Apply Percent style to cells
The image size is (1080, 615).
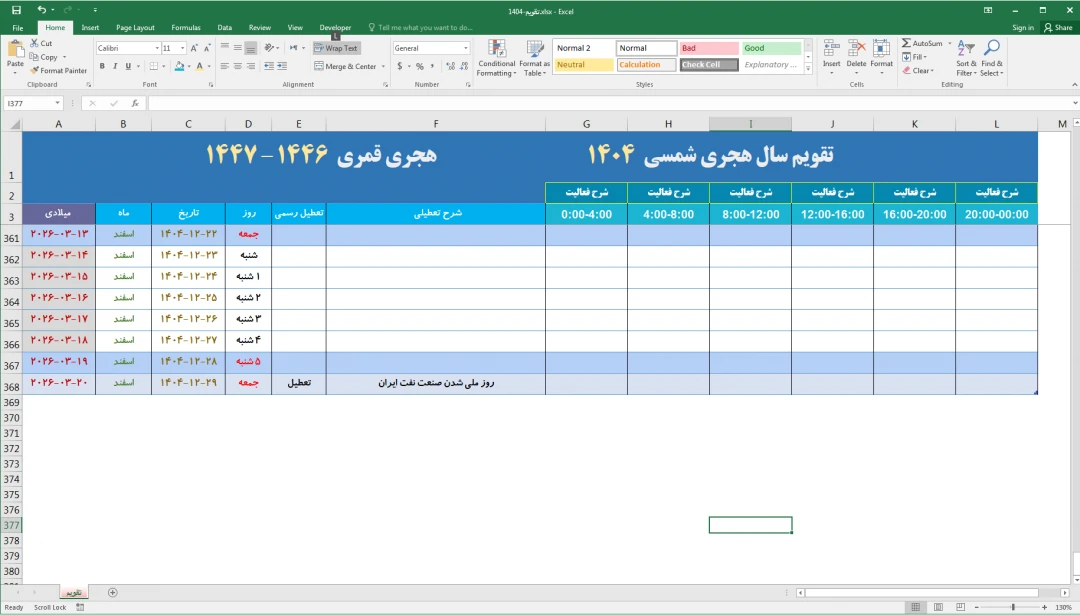[x=419, y=66]
